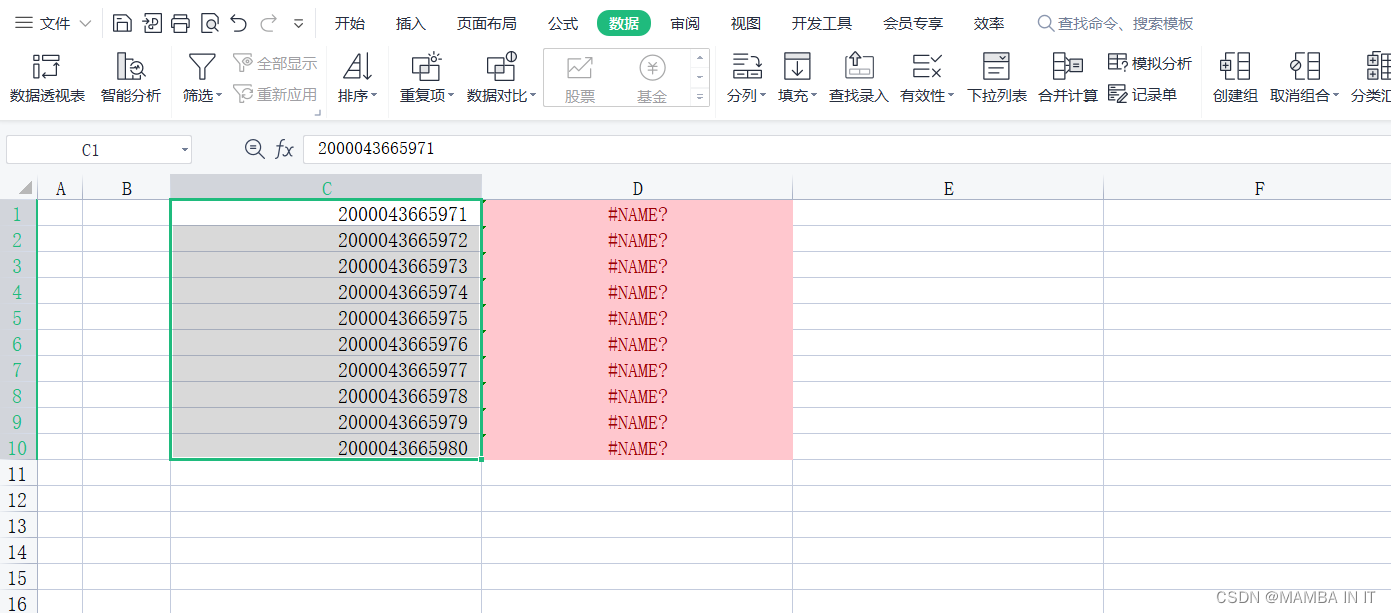Click the zoom magnifier icon beside fx
Viewport: 1391px width, 613px height.
254,149
